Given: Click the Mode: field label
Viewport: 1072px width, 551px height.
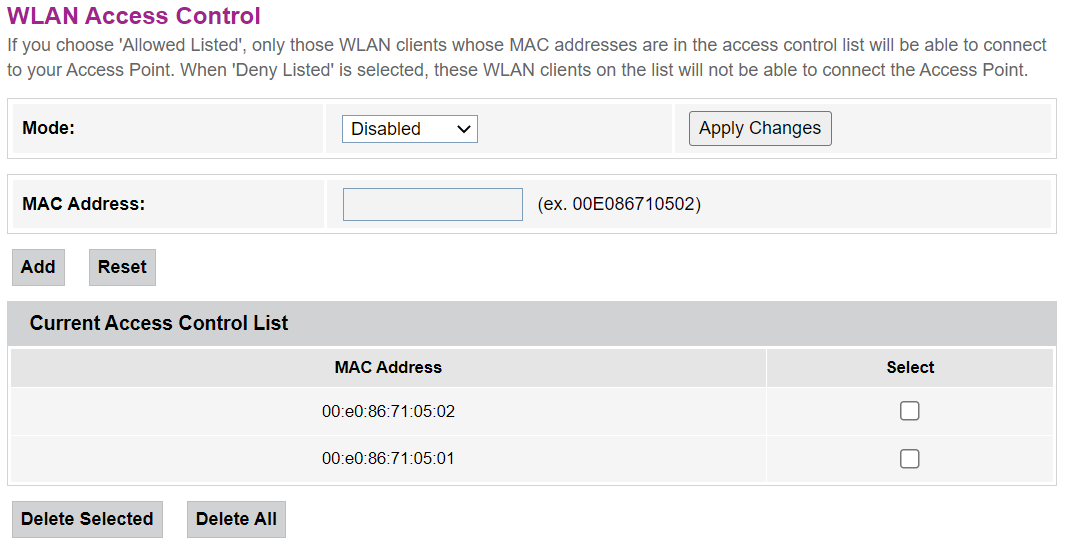Looking at the screenshot, I should coord(49,128).
